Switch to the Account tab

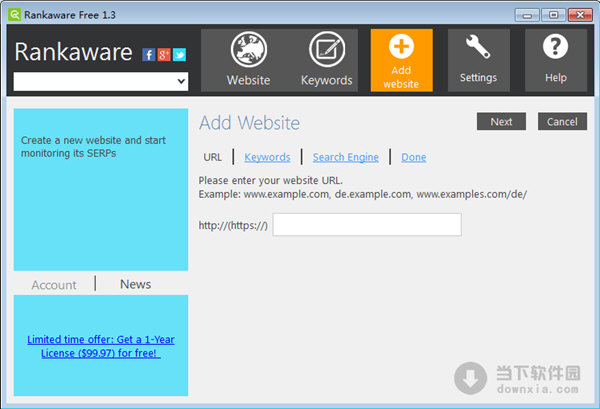tap(54, 285)
